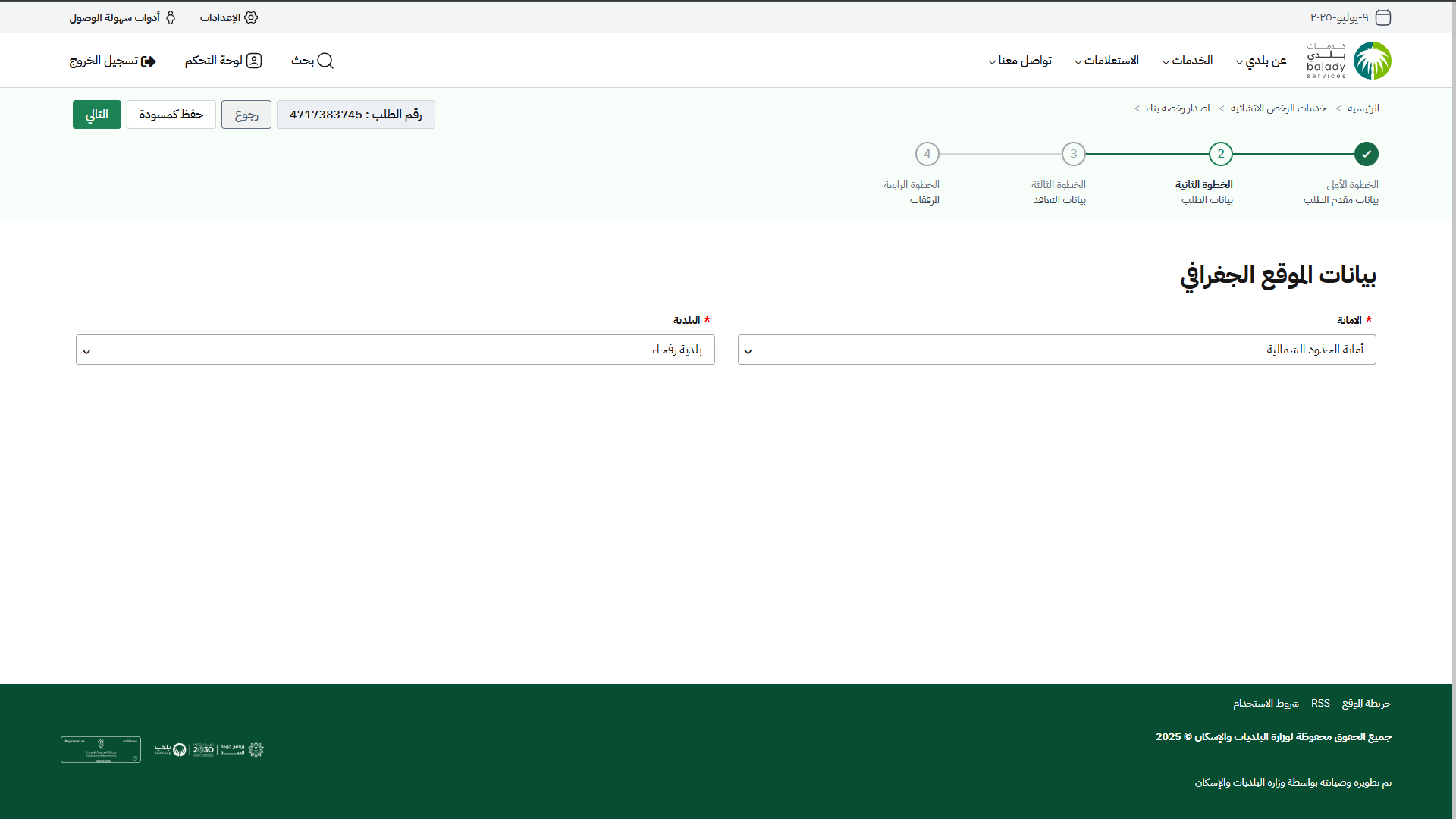Click the green التالي button
This screenshot has height=819, width=1456.
(96, 115)
